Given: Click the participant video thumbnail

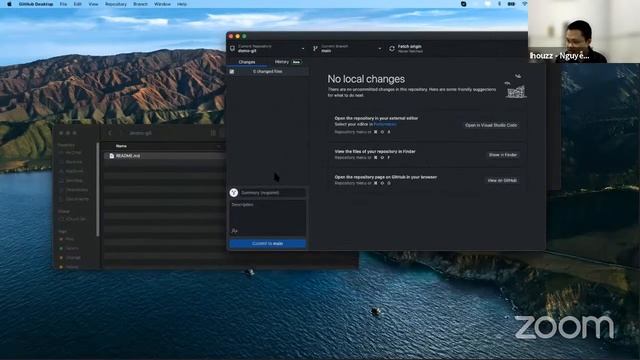Looking at the screenshot, I should [584, 31].
